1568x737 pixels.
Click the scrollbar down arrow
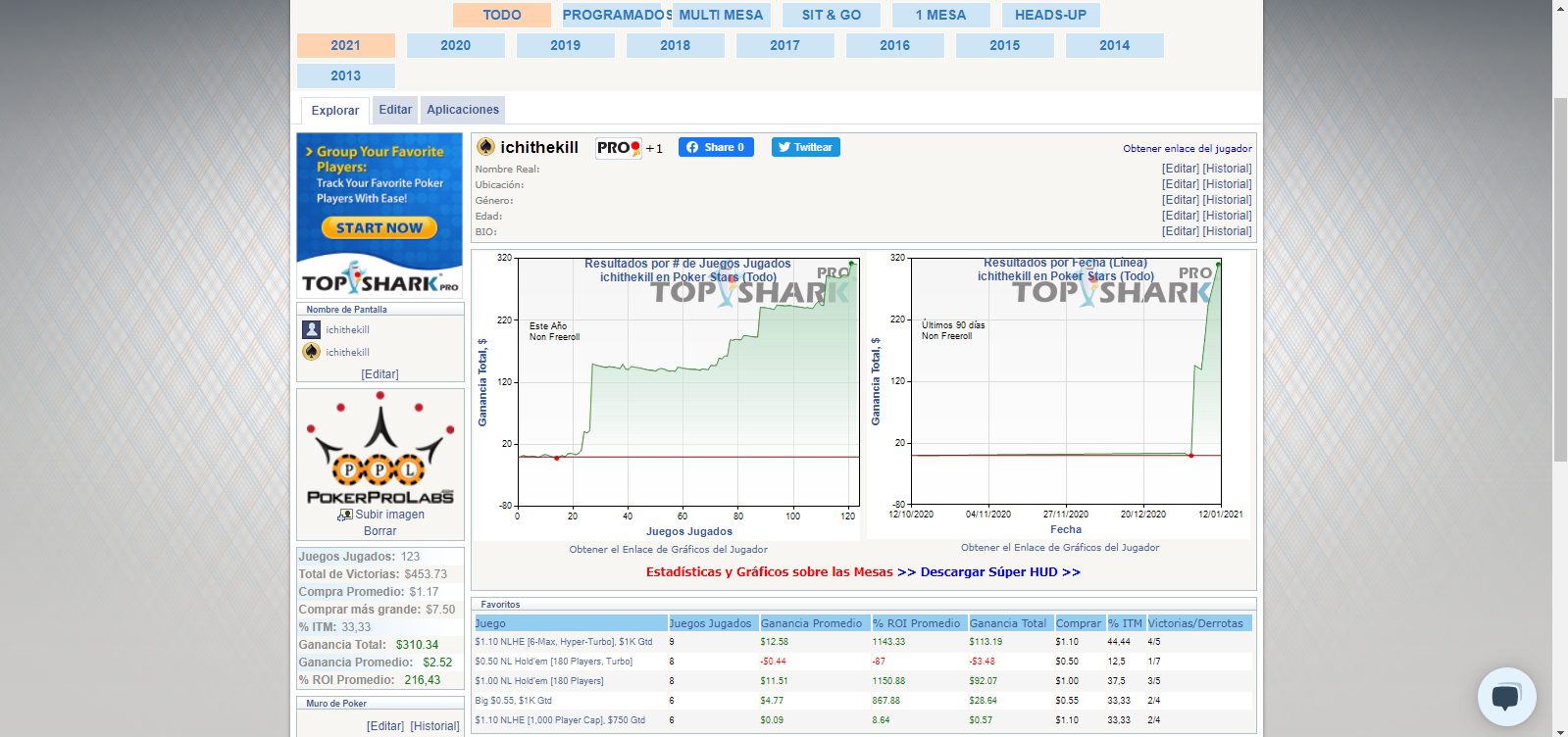[x=1560, y=730]
